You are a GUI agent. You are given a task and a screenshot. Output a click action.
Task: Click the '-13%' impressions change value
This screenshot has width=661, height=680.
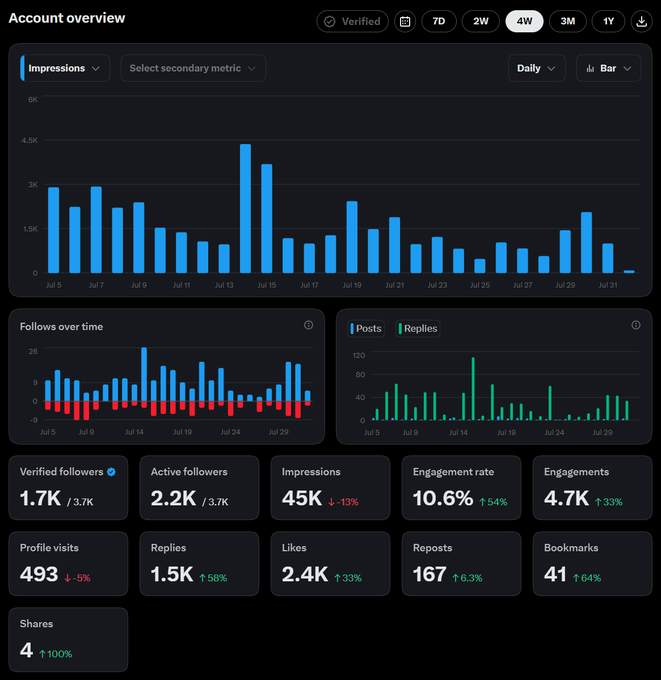tap(347, 502)
